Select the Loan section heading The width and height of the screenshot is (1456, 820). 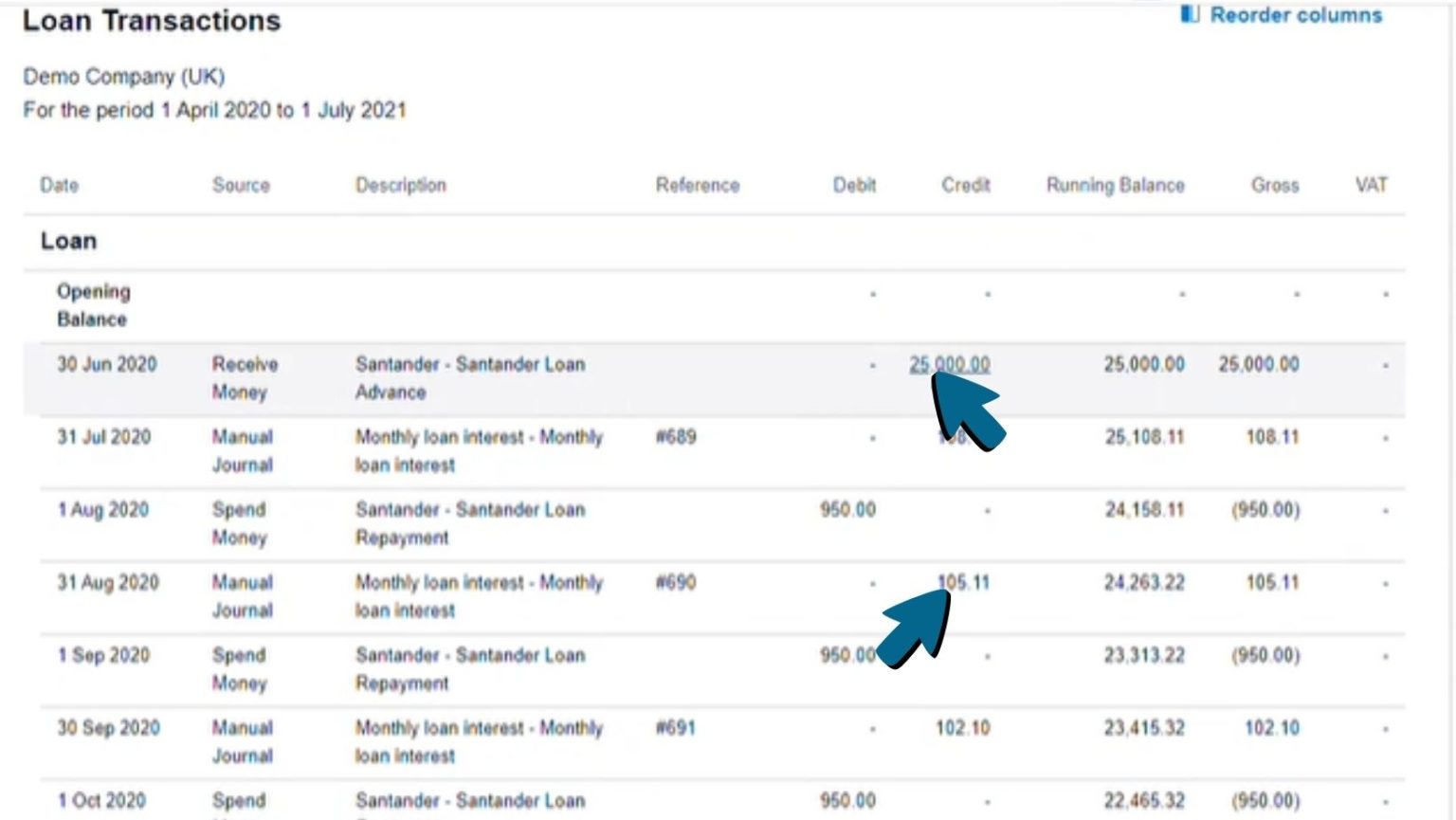pos(67,241)
